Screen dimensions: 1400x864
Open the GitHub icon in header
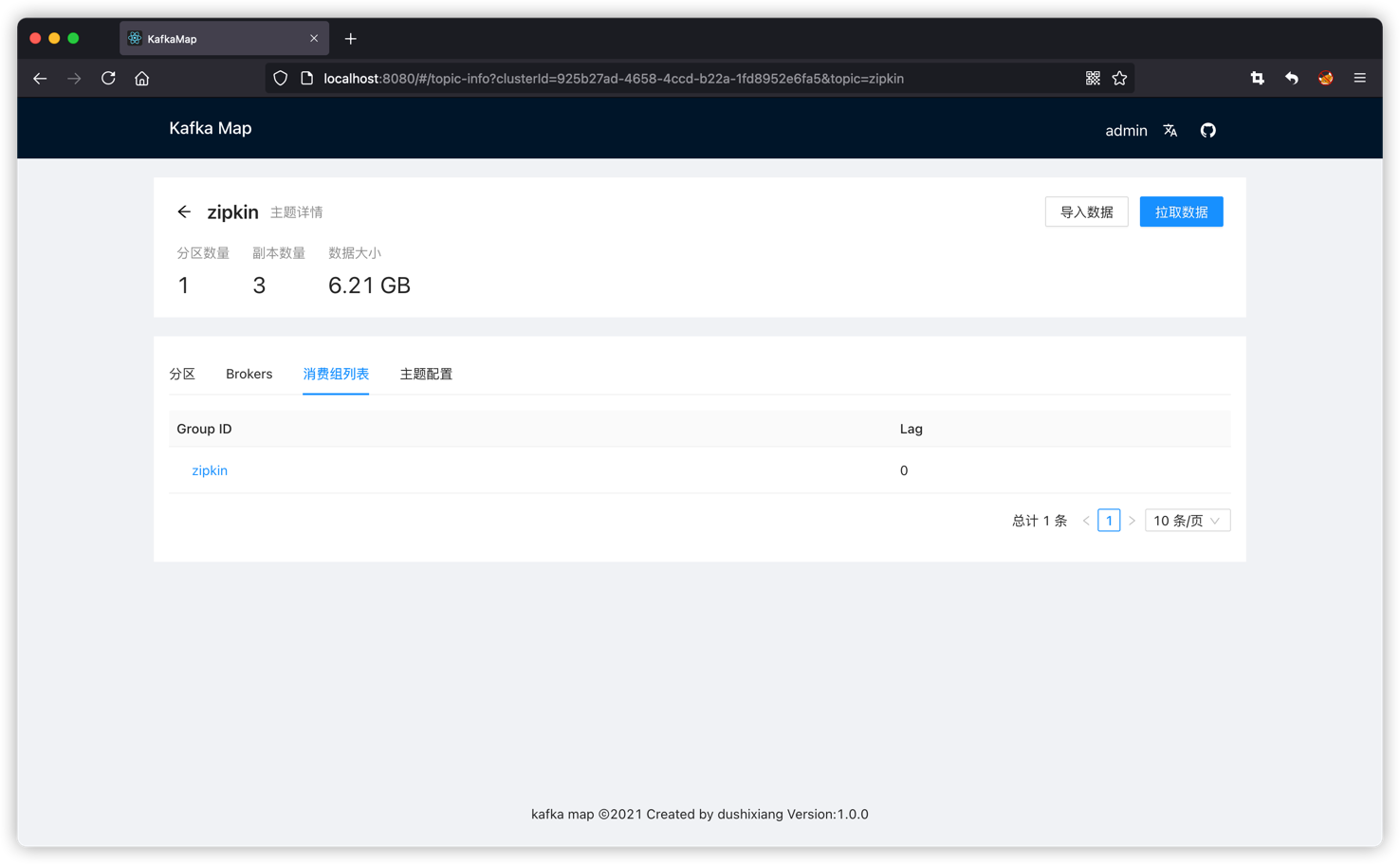coord(1207,131)
